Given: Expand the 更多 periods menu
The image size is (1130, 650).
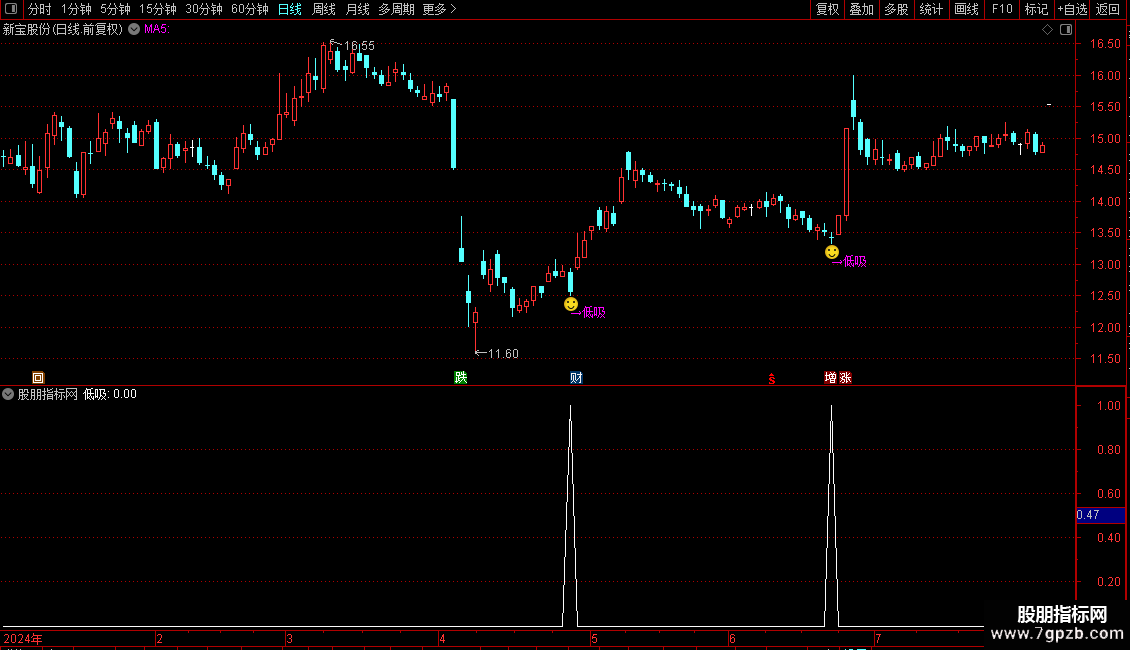Looking at the screenshot, I should click(x=439, y=9).
